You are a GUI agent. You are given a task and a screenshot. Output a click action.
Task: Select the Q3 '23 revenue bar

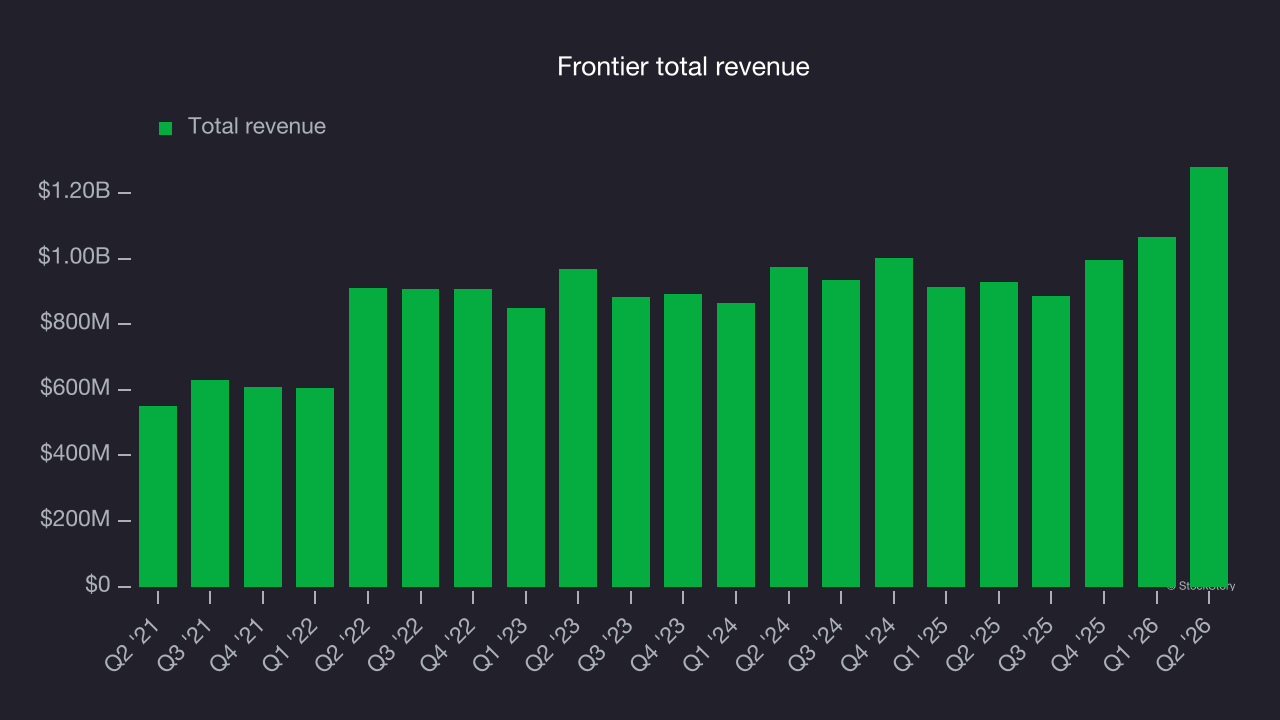(x=631, y=442)
